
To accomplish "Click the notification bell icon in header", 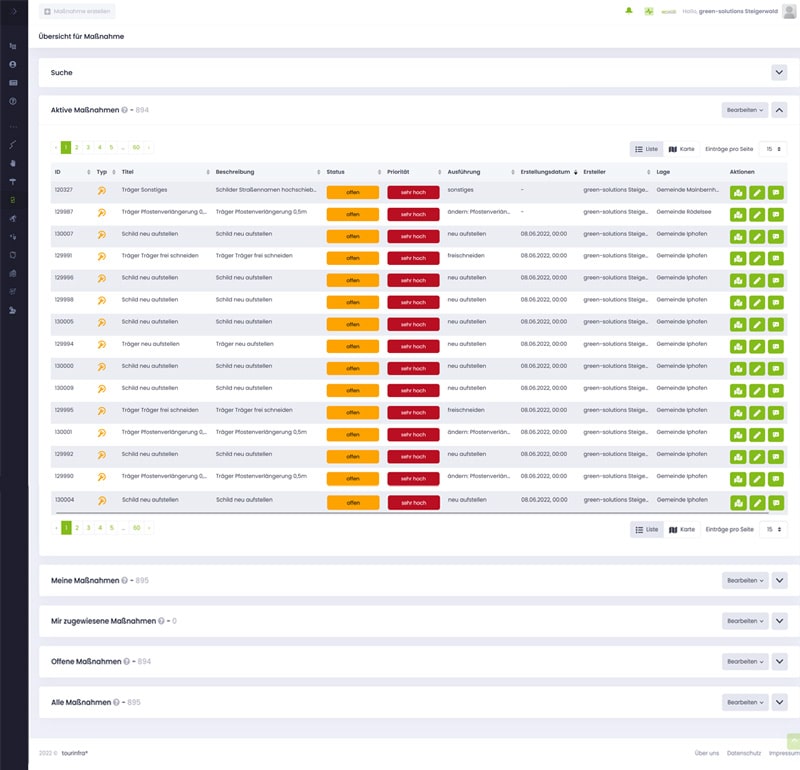I will click(629, 11).
